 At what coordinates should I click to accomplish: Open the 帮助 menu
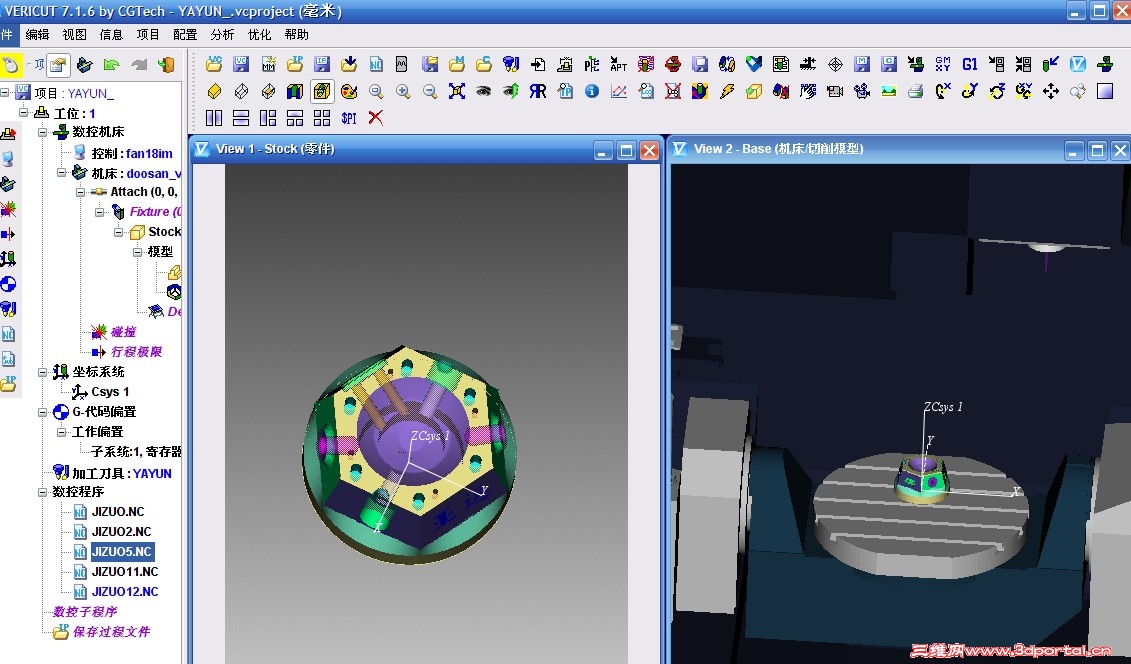pos(296,35)
